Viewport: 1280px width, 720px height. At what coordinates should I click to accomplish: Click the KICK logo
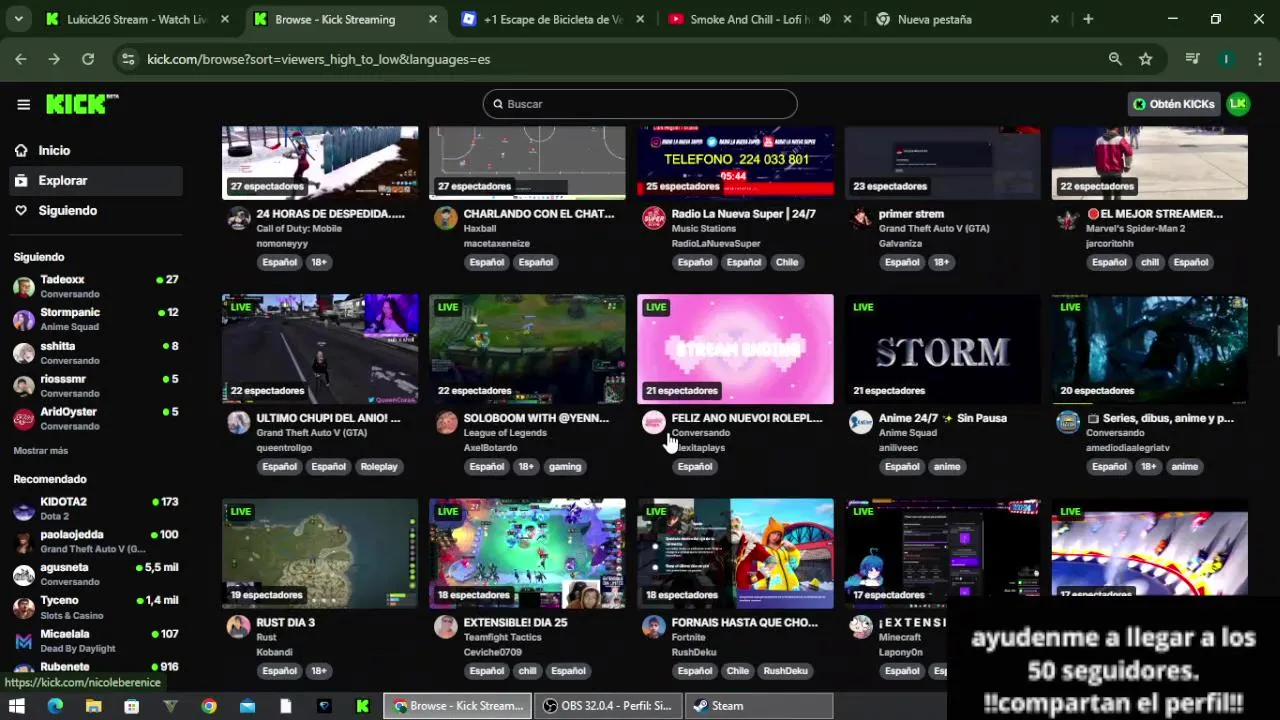tap(82, 104)
